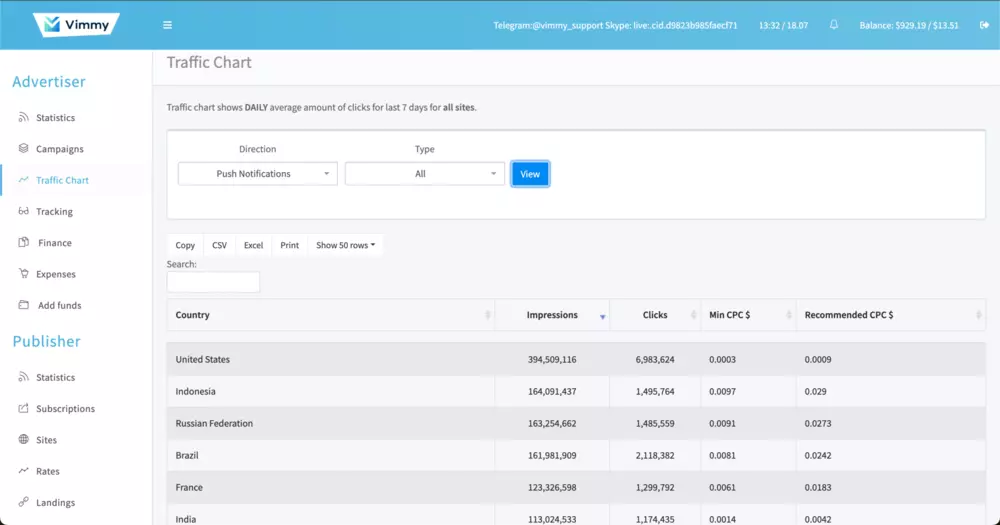Screen dimensions: 1000x525
Task: Export table with CSV button
Action: (x=219, y=245)
